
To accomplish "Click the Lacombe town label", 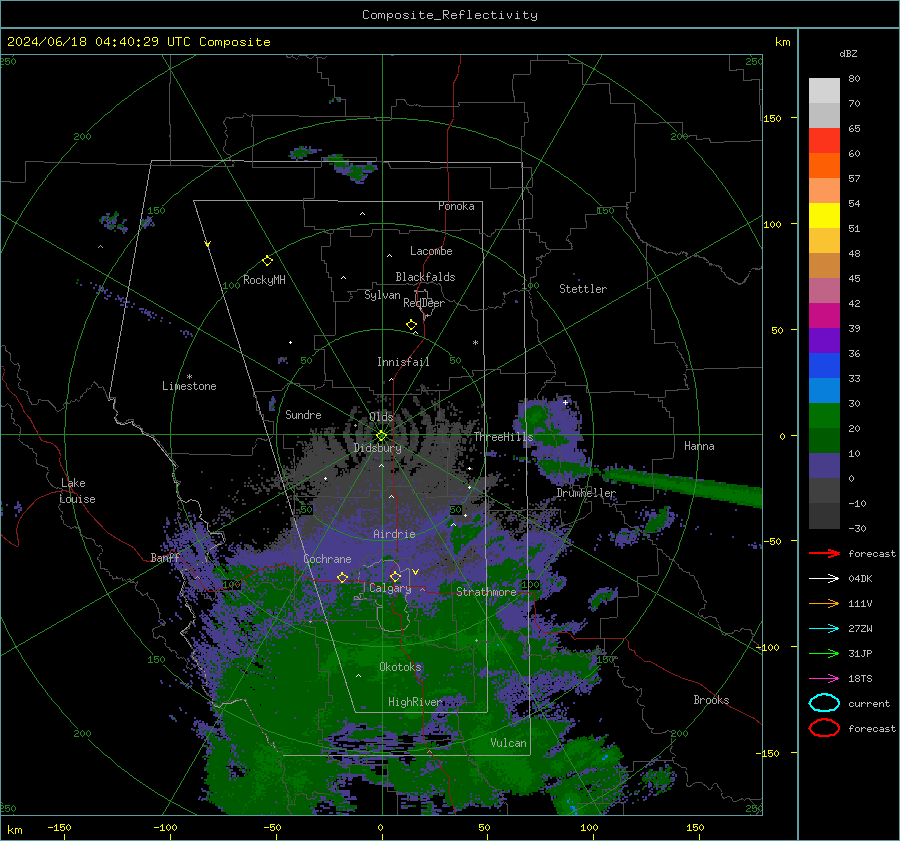I will 431,251.
